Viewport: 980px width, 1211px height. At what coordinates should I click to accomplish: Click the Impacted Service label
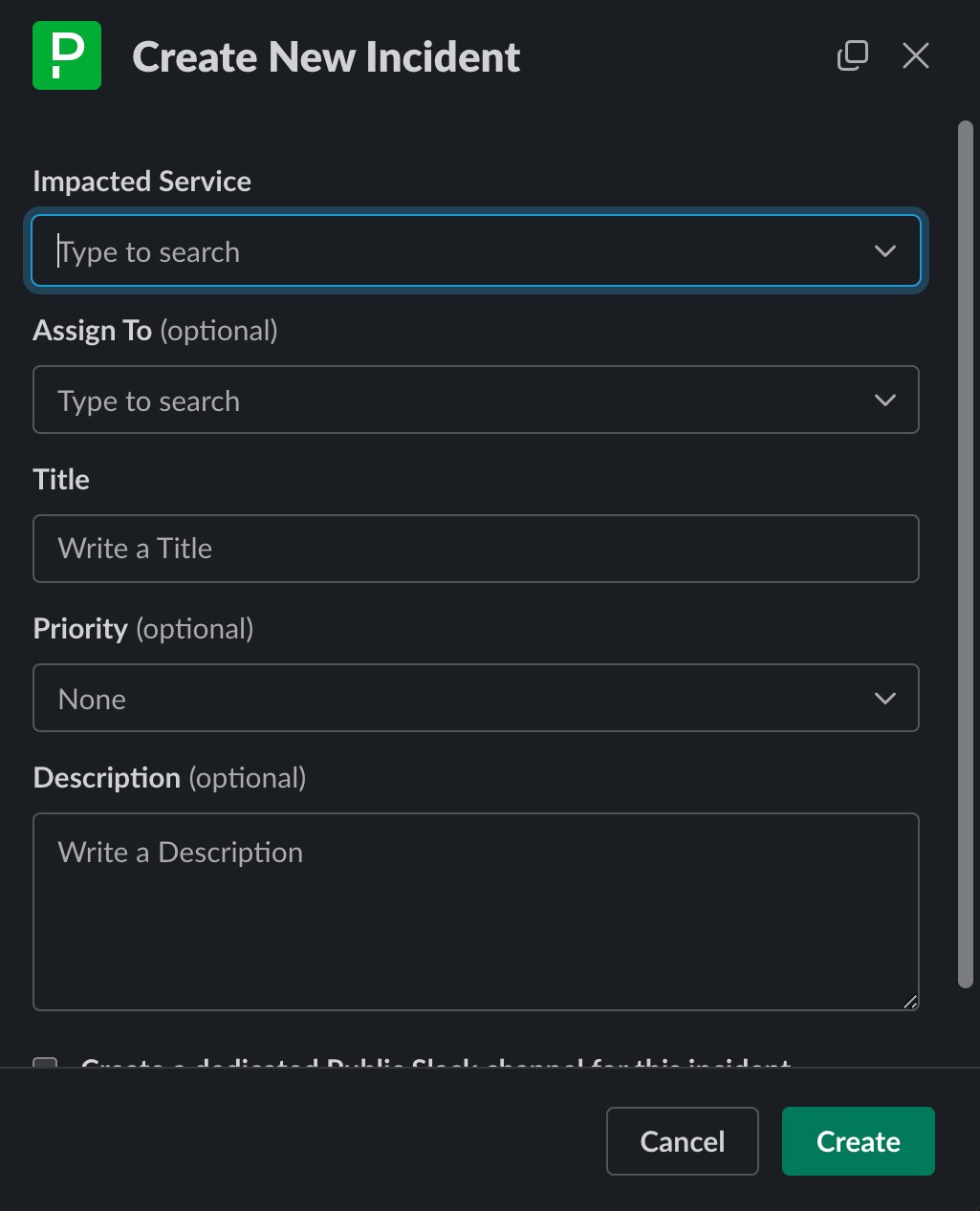tap(142, 182)
